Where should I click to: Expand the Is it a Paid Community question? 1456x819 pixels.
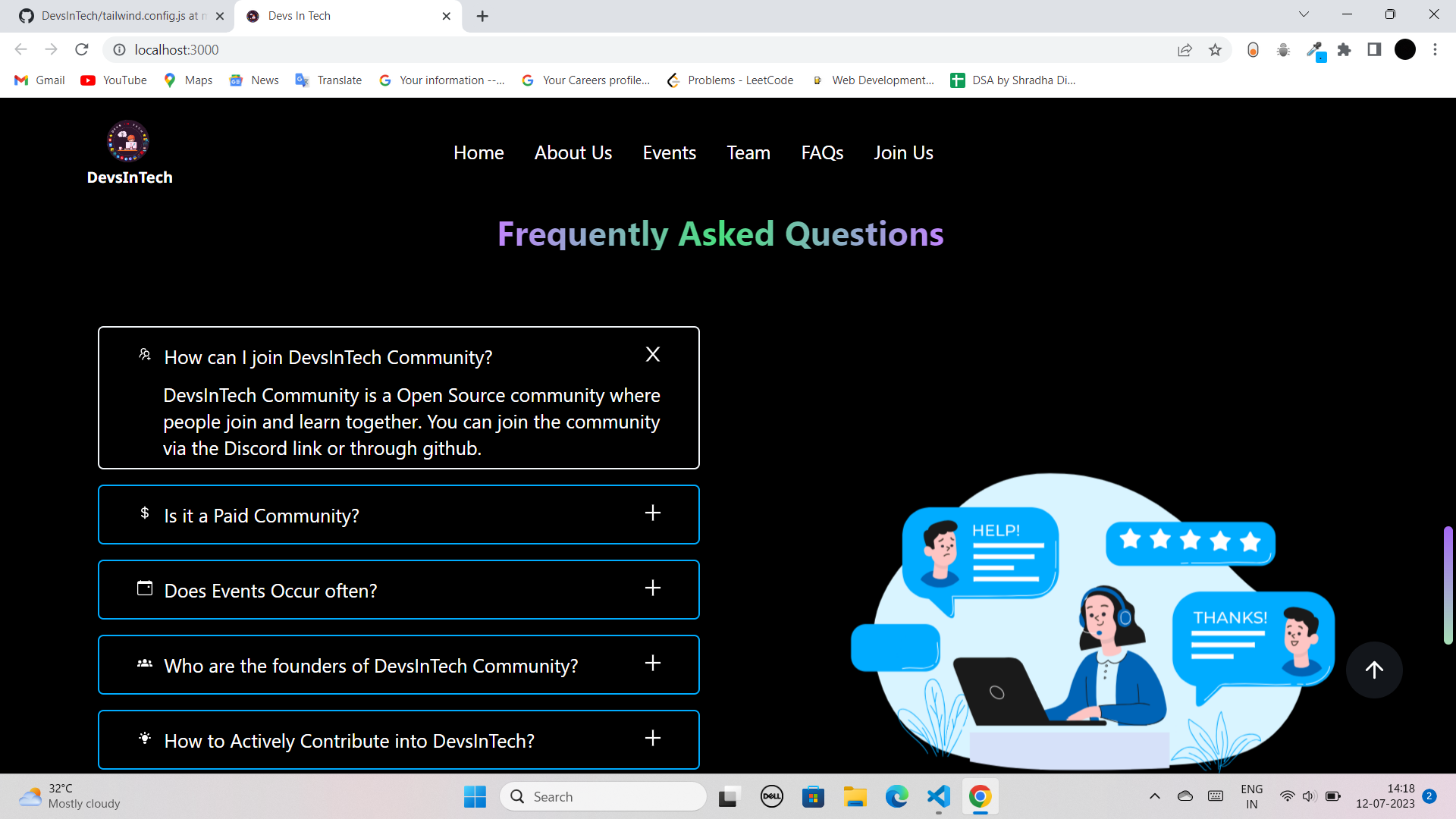tap(653, 513)
